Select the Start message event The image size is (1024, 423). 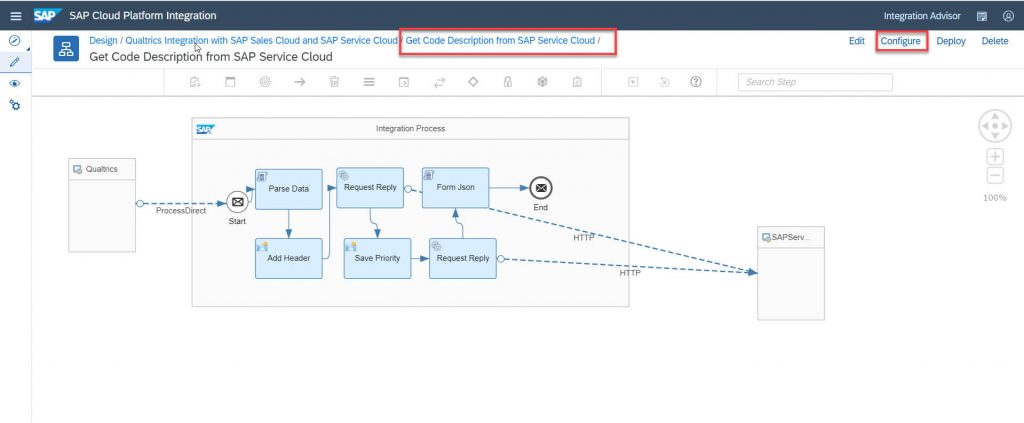238,202
